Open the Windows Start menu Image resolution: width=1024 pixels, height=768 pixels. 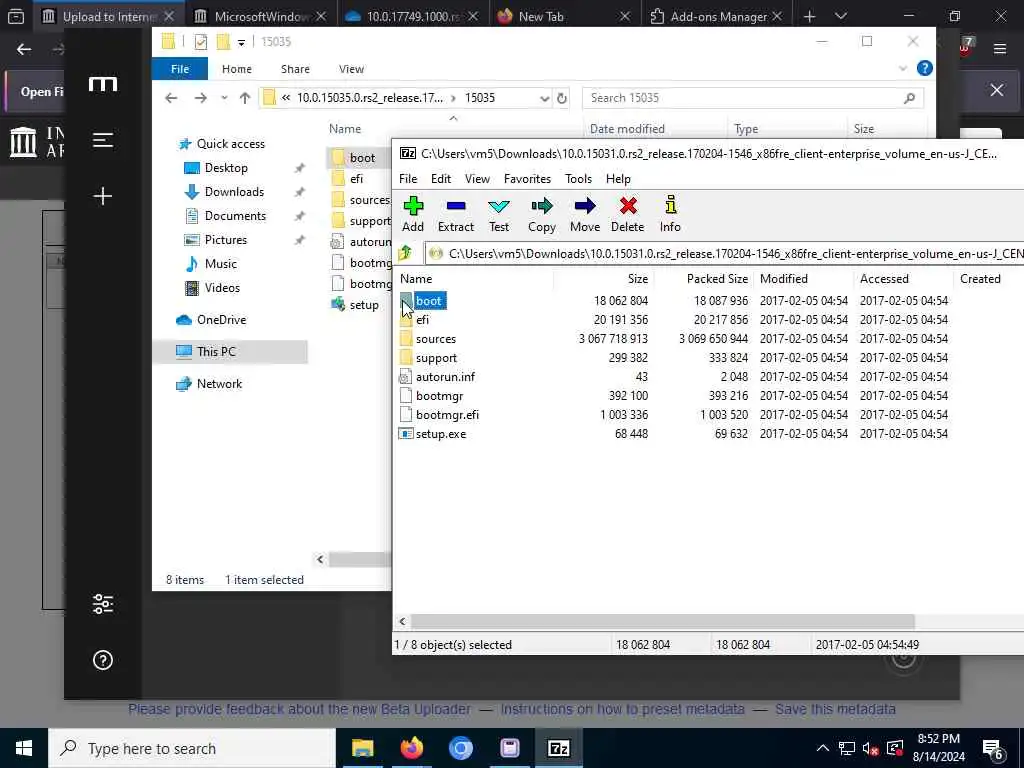(x=24, y=748)
